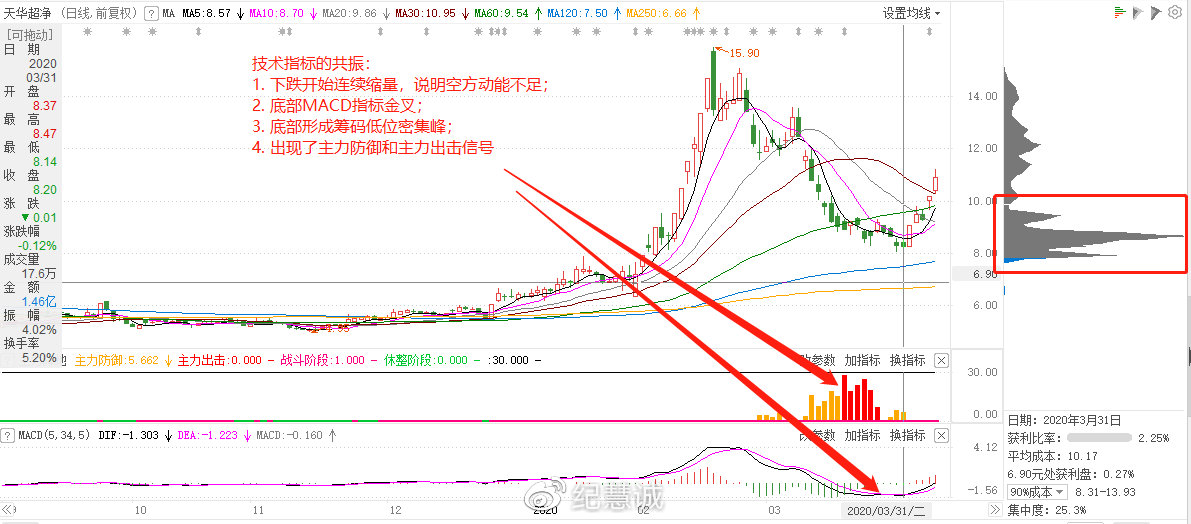Close the MACD indicator panel
The image size is (1191, 524).
(941, 436)
